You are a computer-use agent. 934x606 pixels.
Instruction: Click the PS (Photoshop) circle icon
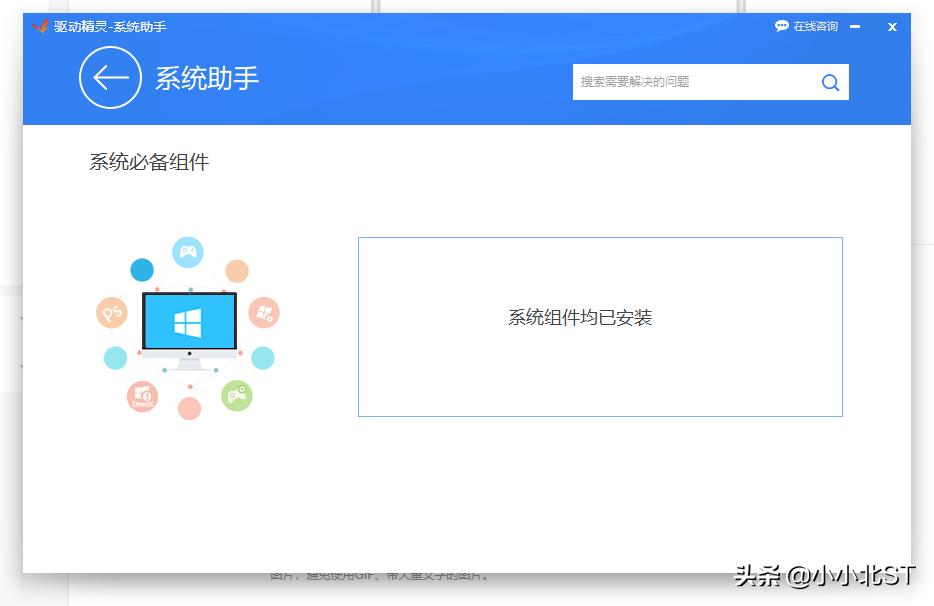pyautogui.click(x=110, y=311)
